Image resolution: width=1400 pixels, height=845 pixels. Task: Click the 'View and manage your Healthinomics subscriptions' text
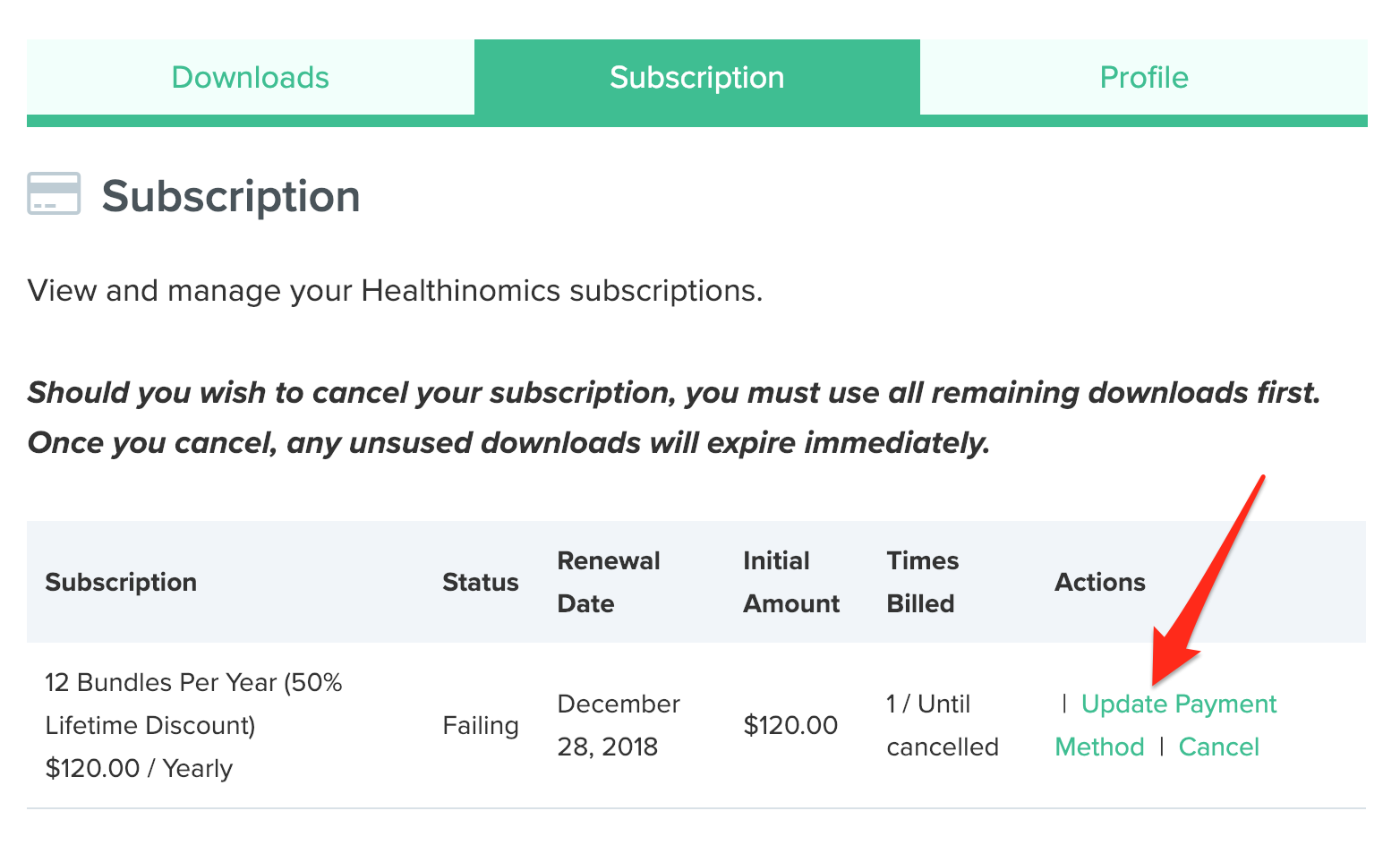point(395,291)
